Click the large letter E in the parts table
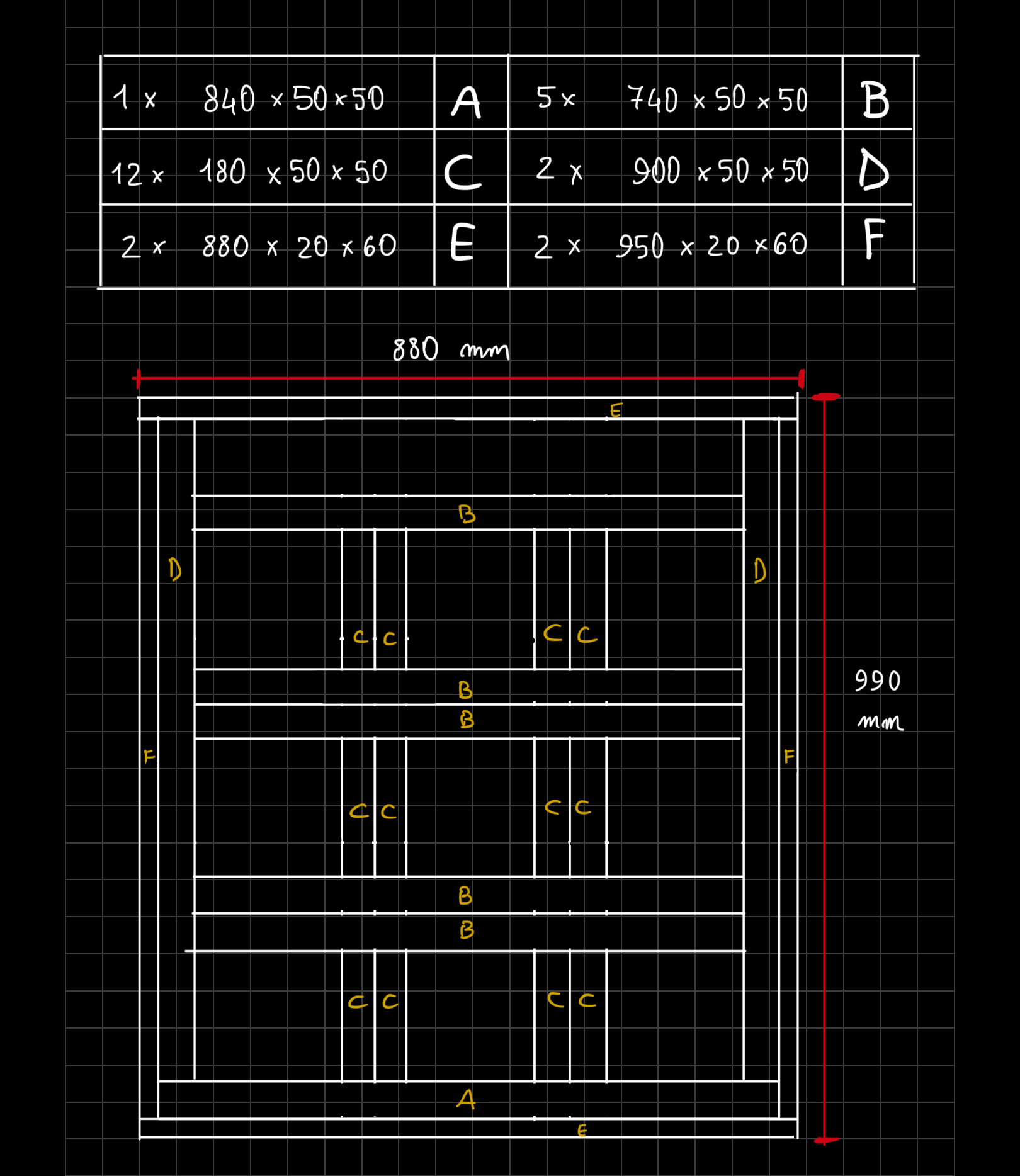This screenshot has height=1176, width=1020. [462, 242]
